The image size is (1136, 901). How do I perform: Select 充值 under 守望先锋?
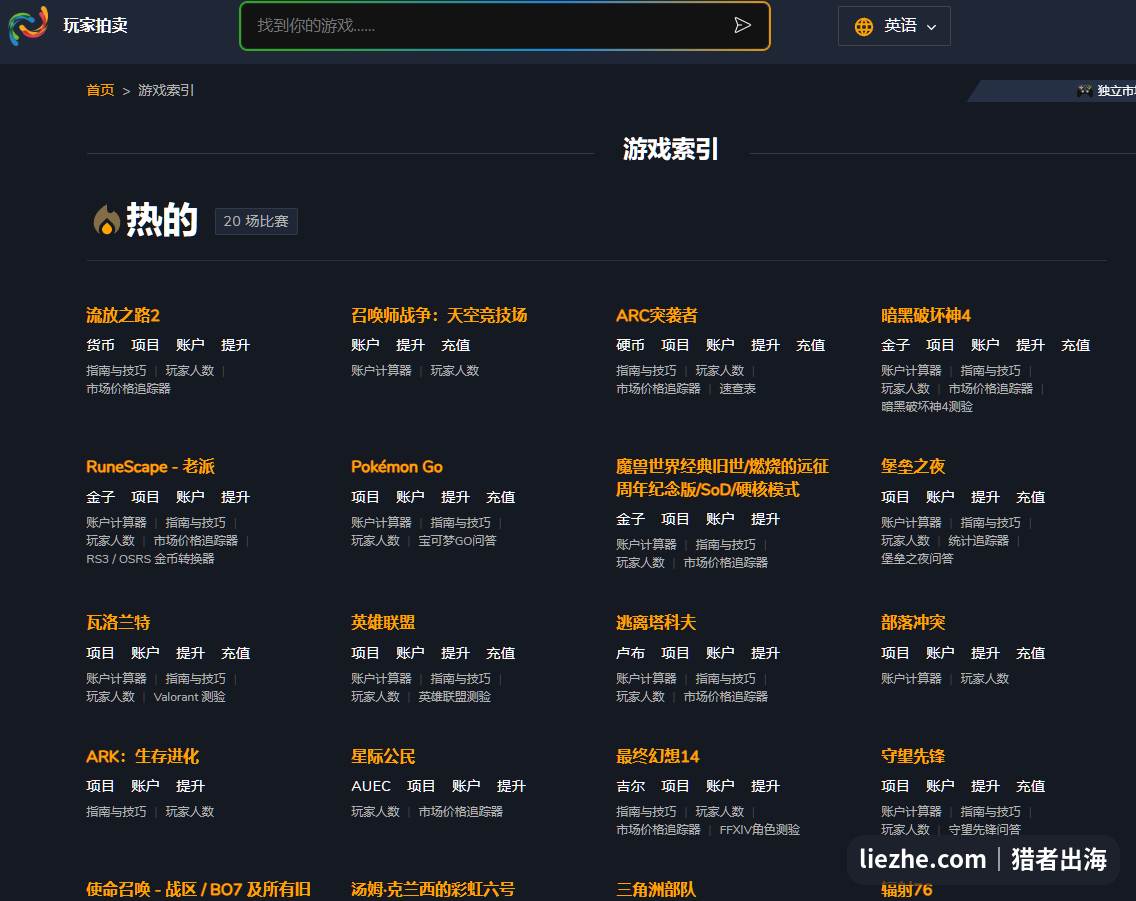pyautogui.click(x=1030, y=786)
